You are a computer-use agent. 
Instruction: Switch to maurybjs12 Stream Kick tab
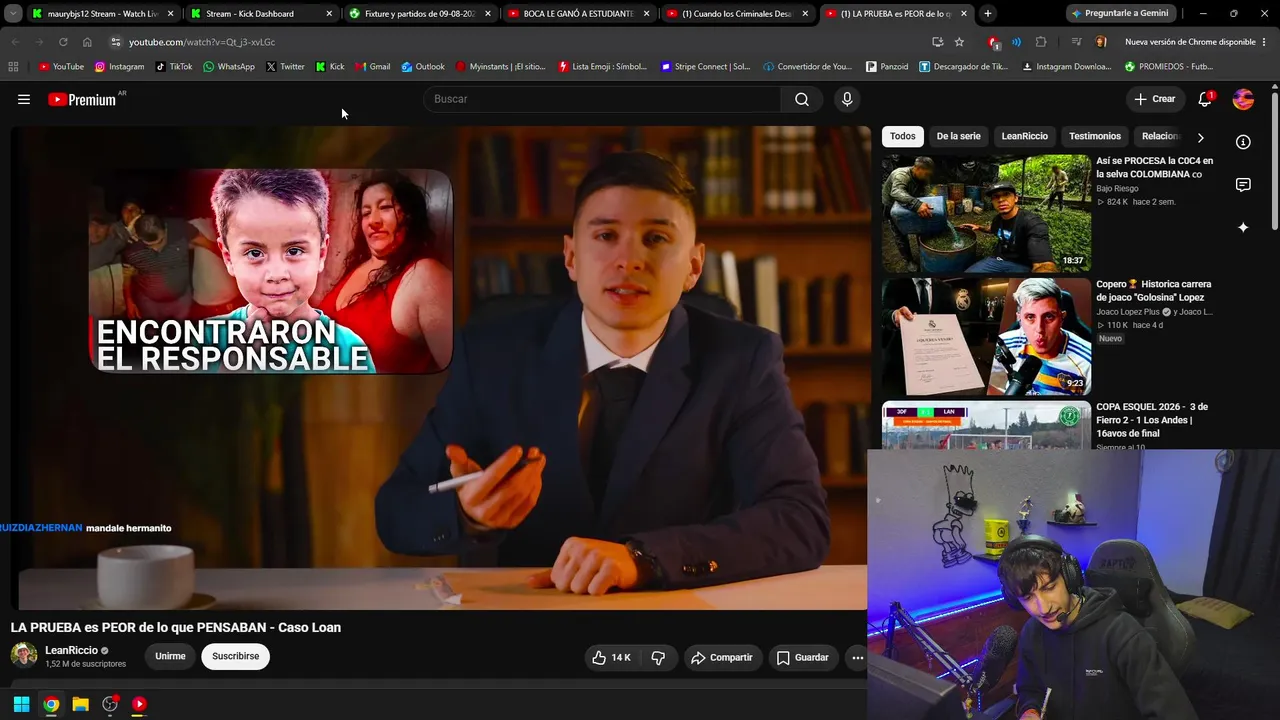point(102,14)
